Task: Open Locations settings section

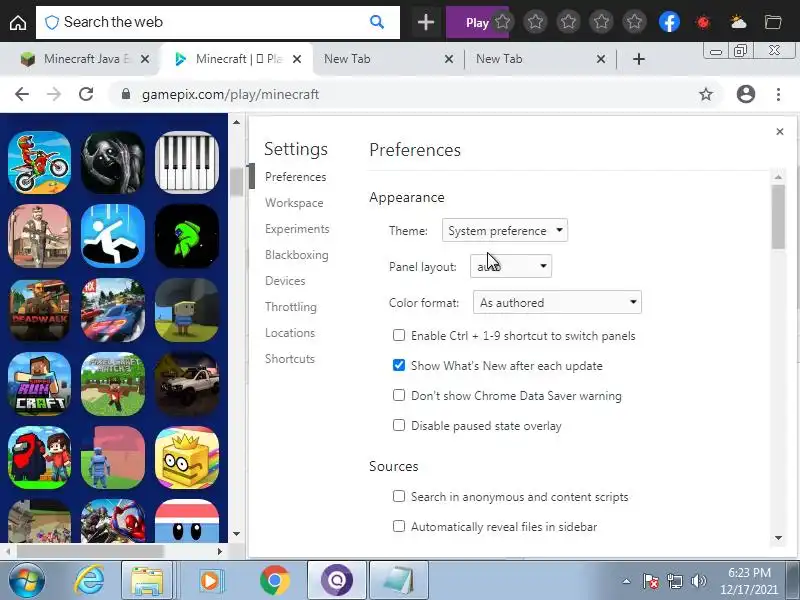Action: [290, 333]
